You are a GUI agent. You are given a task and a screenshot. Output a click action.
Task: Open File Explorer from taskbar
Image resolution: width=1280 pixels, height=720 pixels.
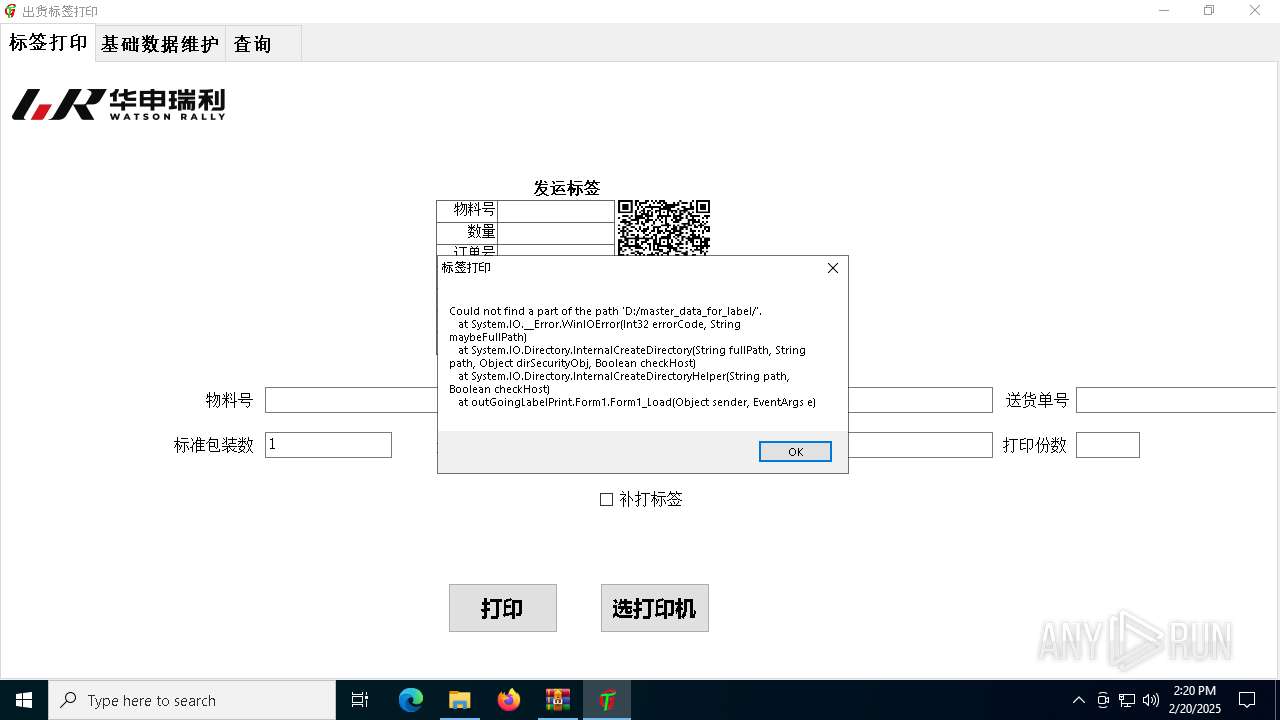pyautogui.click(x=459, y=700)
